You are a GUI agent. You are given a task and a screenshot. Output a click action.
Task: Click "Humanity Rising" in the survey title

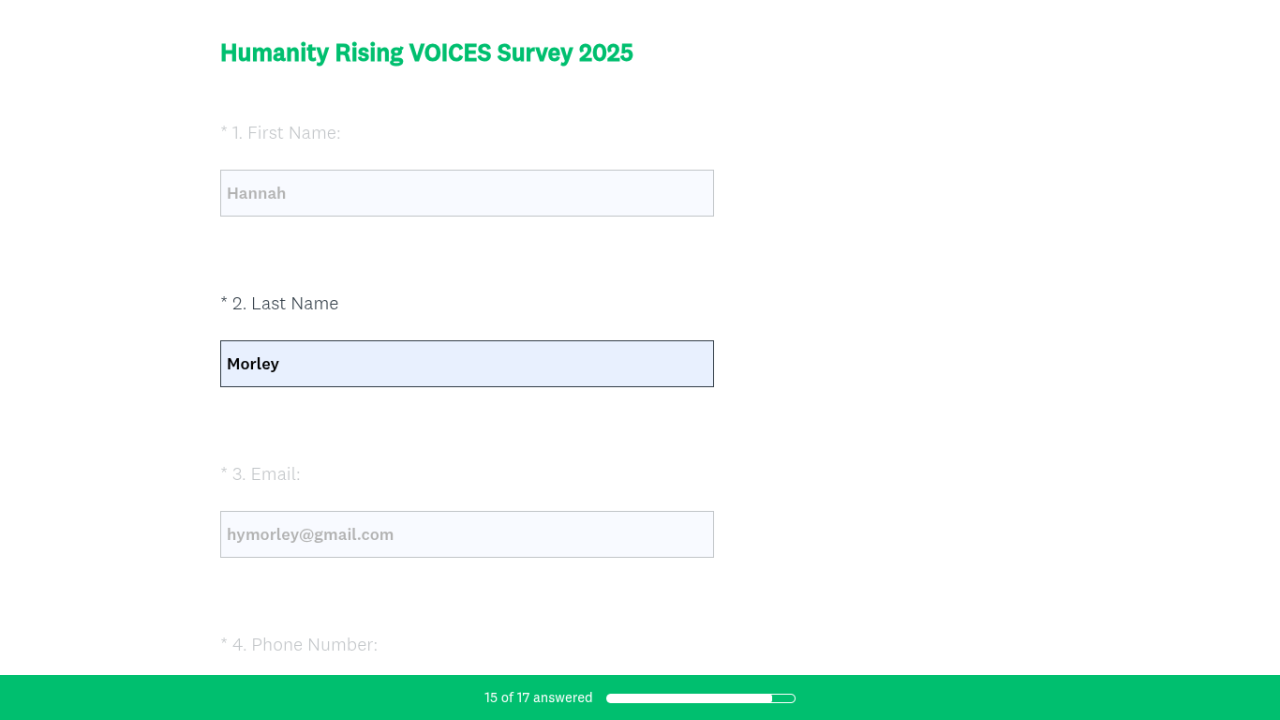[x=312, y=53]
